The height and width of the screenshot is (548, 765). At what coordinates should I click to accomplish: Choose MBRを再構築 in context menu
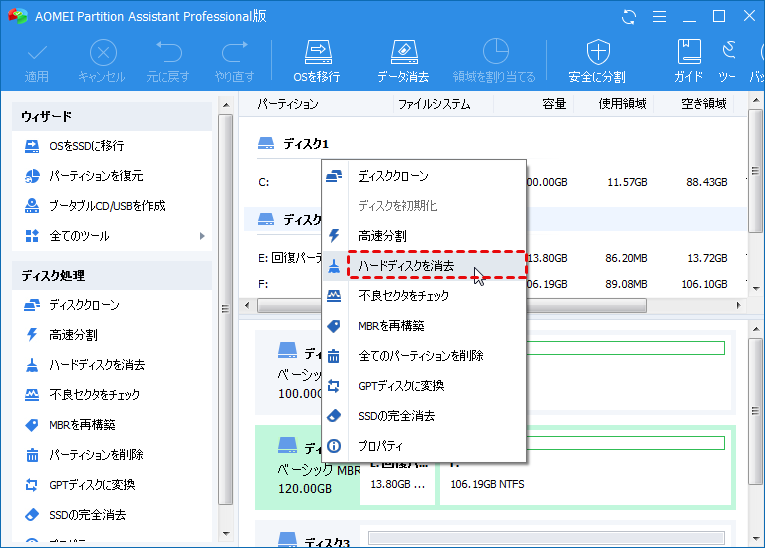click(x=424, y=326)
